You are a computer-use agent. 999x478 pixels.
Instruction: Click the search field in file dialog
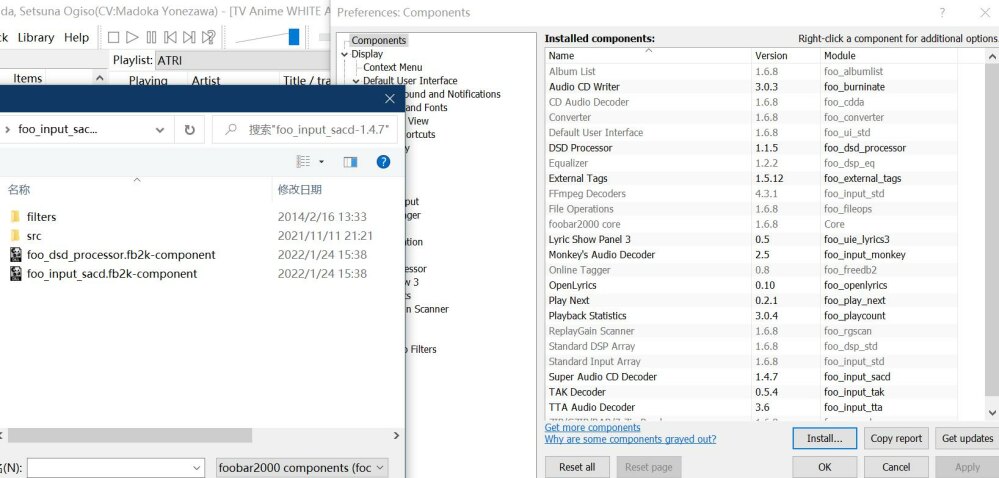305,130
